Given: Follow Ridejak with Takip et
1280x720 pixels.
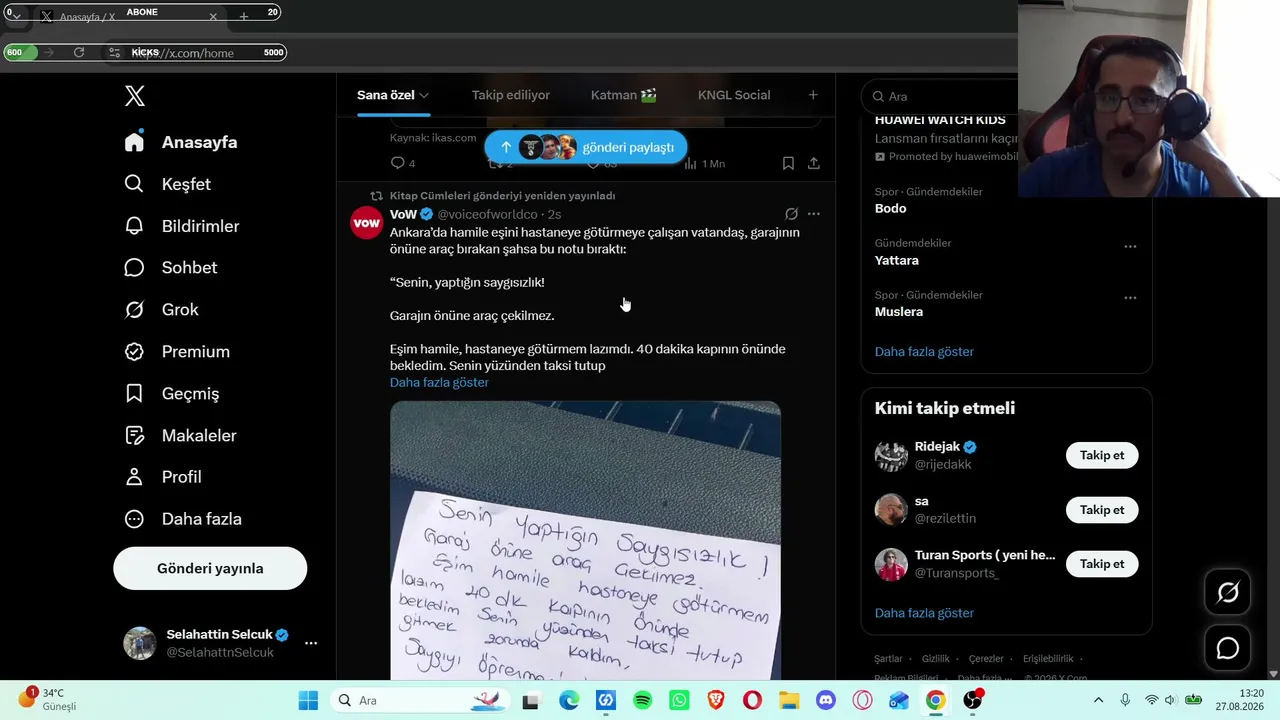Looking at the screenshot, I should (1102, 455).
